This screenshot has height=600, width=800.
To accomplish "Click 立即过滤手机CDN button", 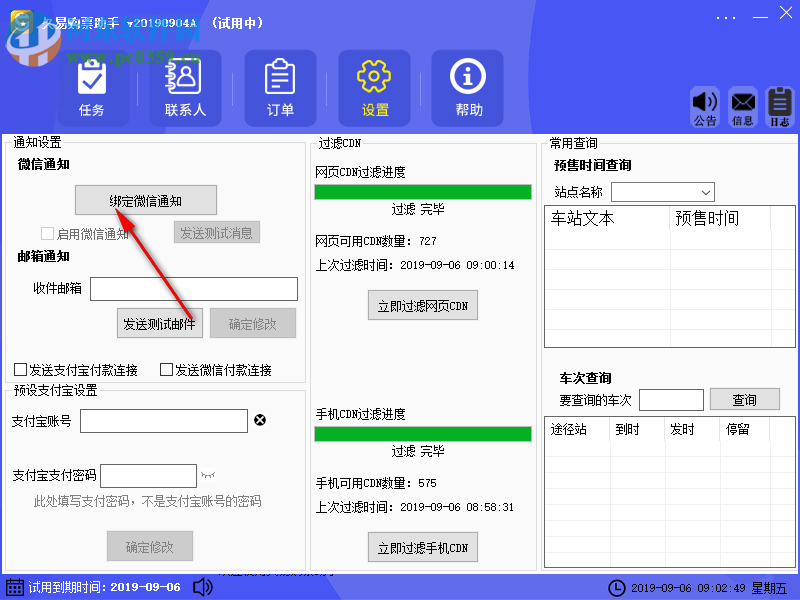I will pyautogui.click(x=423, y=547).
